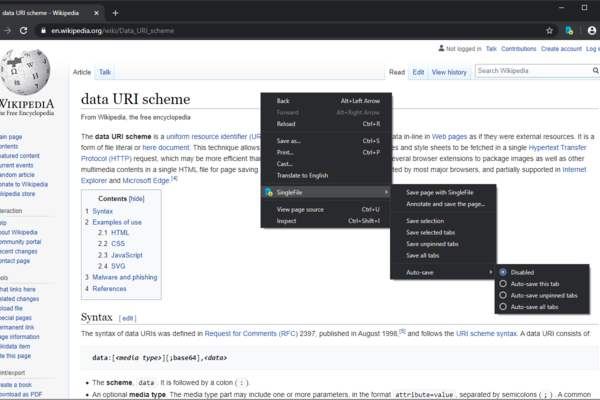Open the Download as PDF sidebar link
600x400 pixels.
21,394
